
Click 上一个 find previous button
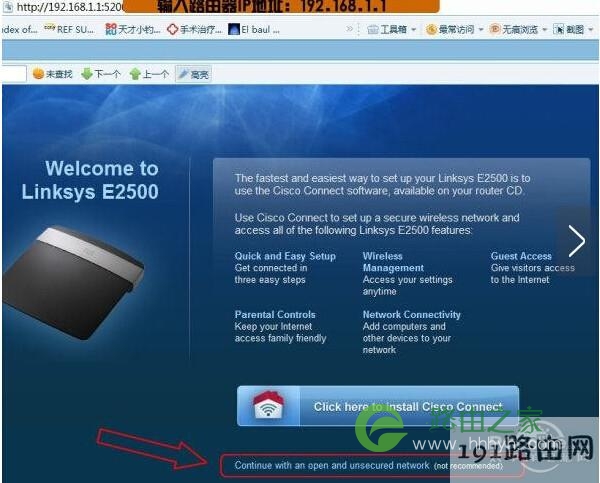150,74
